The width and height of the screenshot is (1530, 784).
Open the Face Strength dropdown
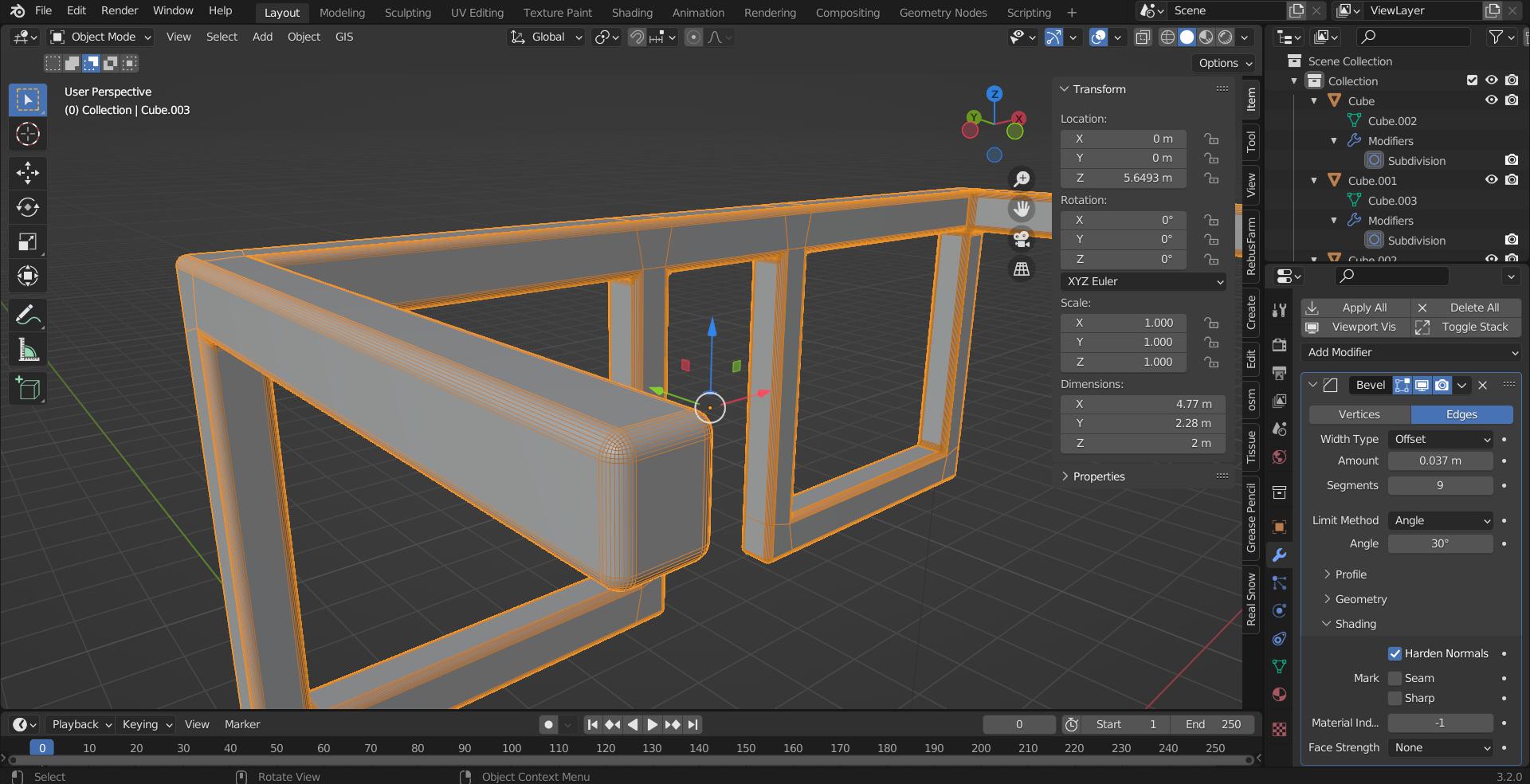1441,747
